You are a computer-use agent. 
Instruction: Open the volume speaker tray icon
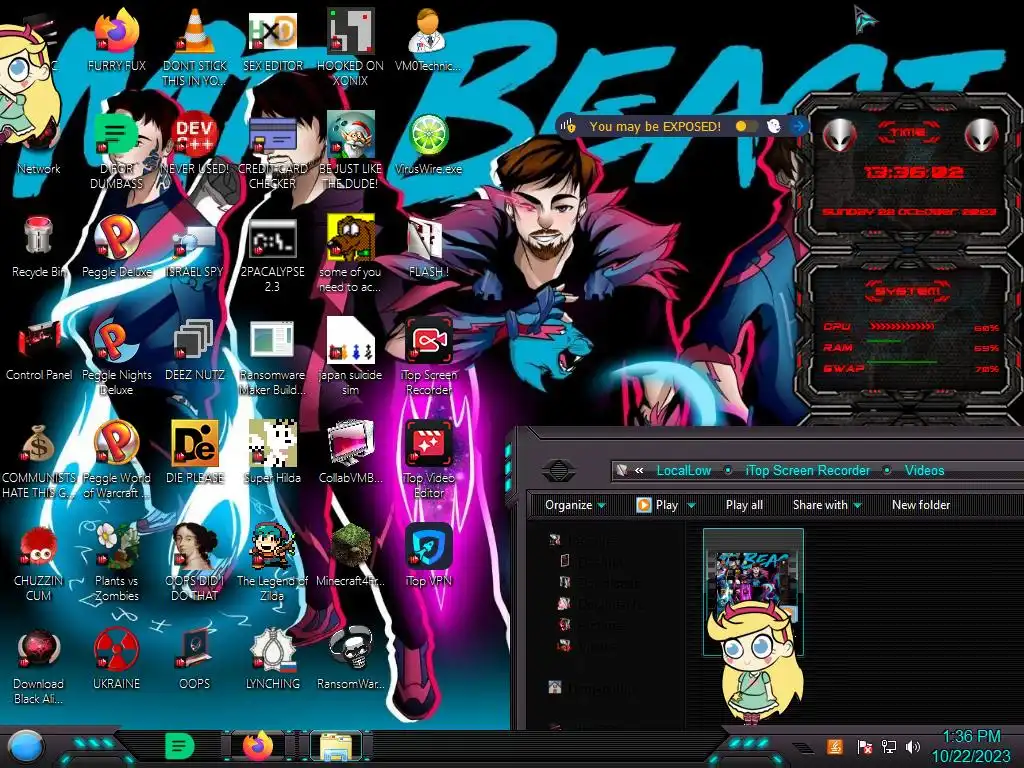[x=913, y=746]
